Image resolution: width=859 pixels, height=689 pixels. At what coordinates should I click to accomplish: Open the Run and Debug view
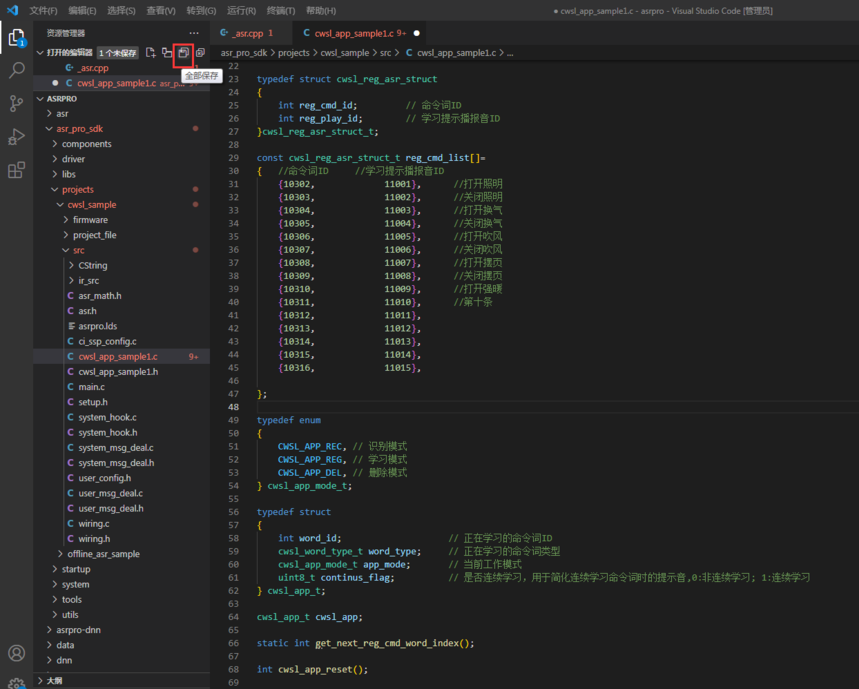pos(16,136)
